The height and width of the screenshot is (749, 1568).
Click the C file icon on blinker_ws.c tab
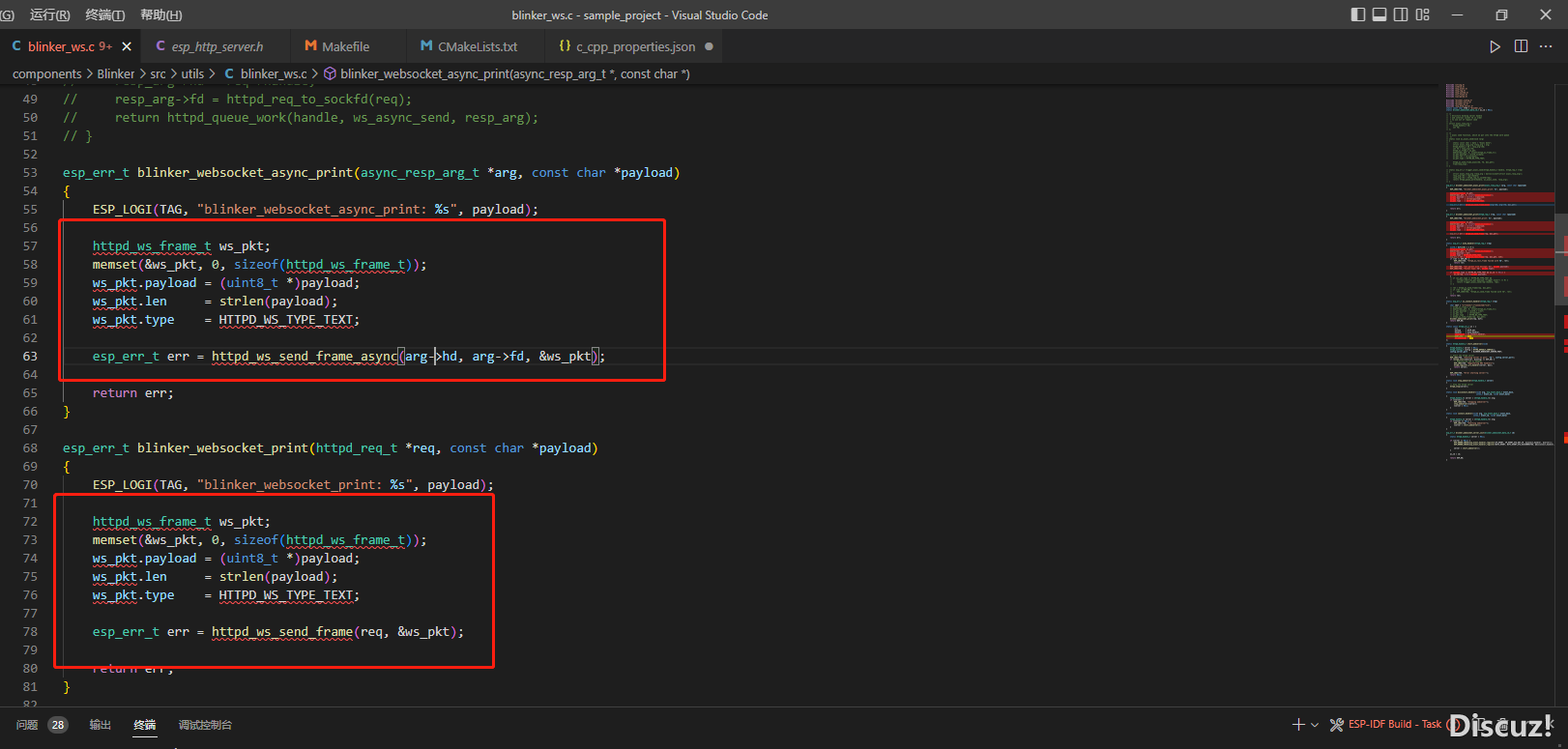16,46
